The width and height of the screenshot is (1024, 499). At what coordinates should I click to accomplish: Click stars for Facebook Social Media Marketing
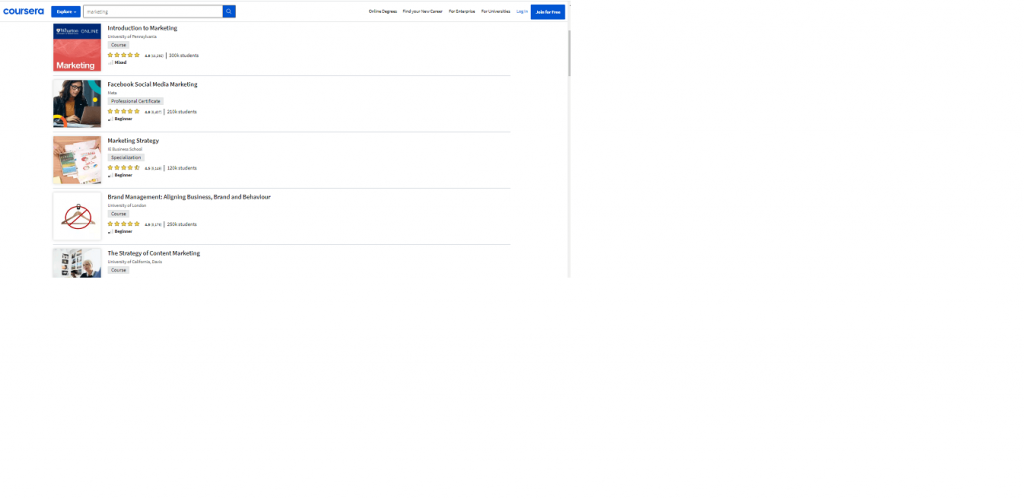point(123,112)
